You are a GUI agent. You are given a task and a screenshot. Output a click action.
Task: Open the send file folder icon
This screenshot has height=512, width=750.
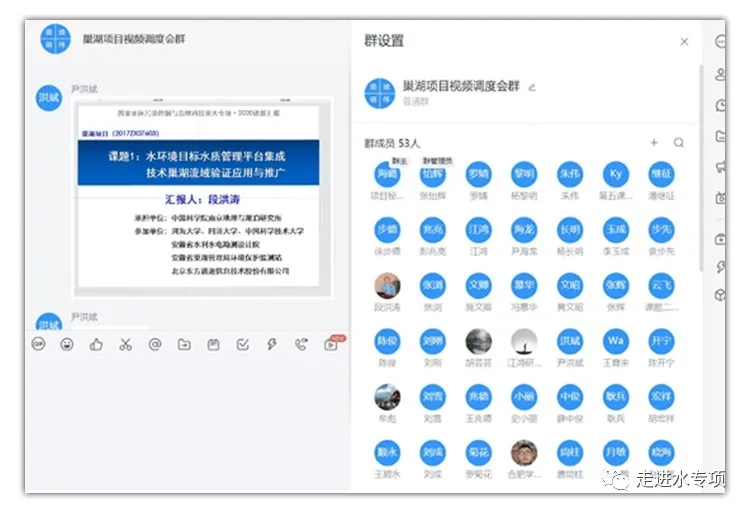click(x=184, y=344)
